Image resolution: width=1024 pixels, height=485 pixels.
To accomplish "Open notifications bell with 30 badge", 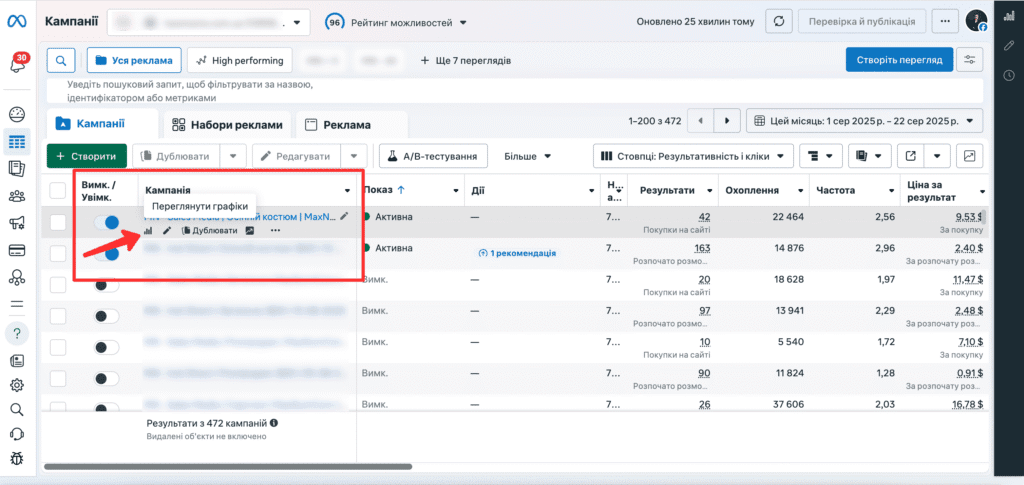I will coord(18,63).
